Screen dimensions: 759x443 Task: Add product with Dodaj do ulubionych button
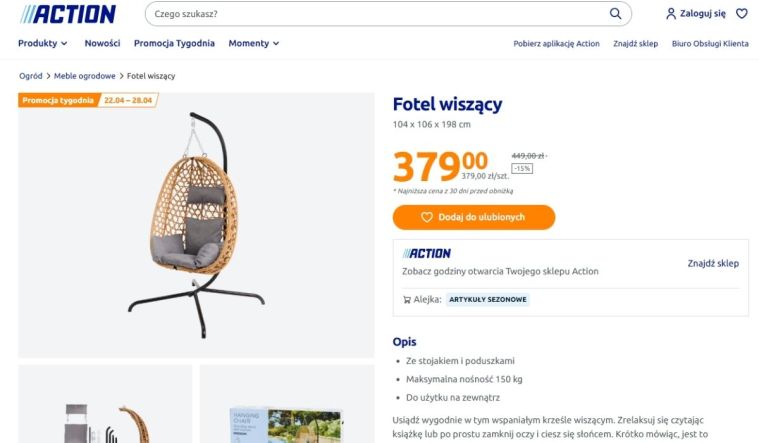click(474, 217)
